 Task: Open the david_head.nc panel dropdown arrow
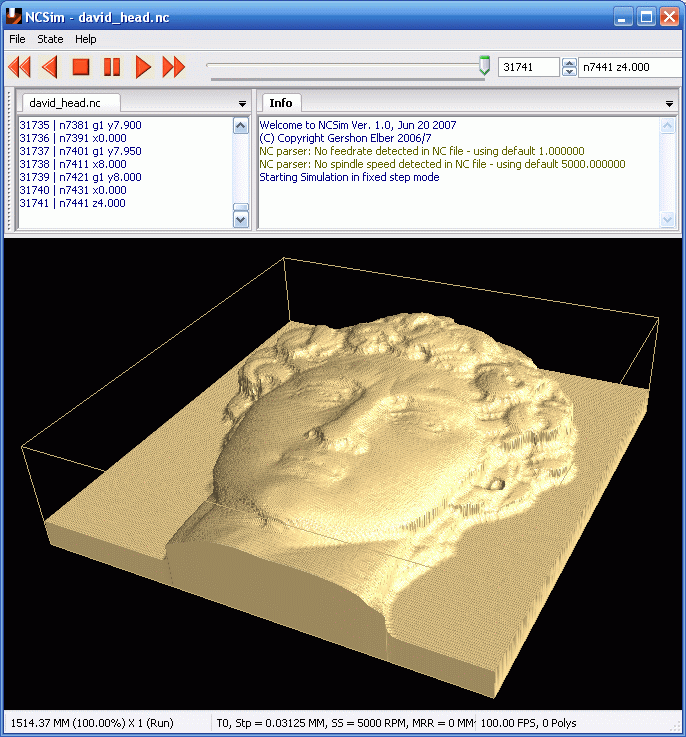242,104
